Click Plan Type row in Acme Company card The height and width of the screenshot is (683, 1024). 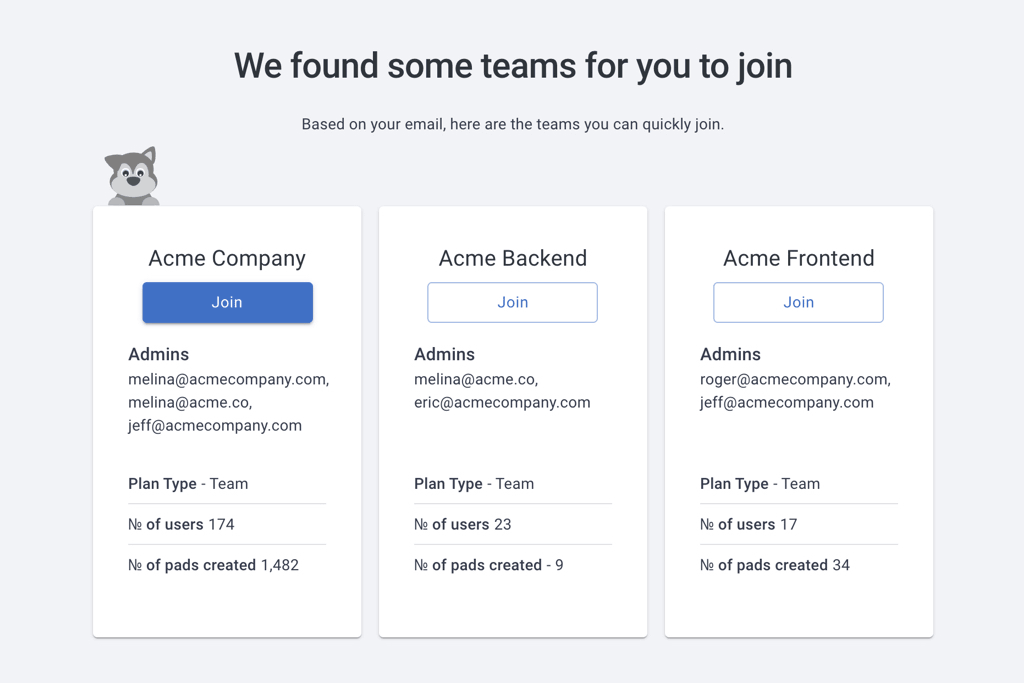click(x=188, y=484)
